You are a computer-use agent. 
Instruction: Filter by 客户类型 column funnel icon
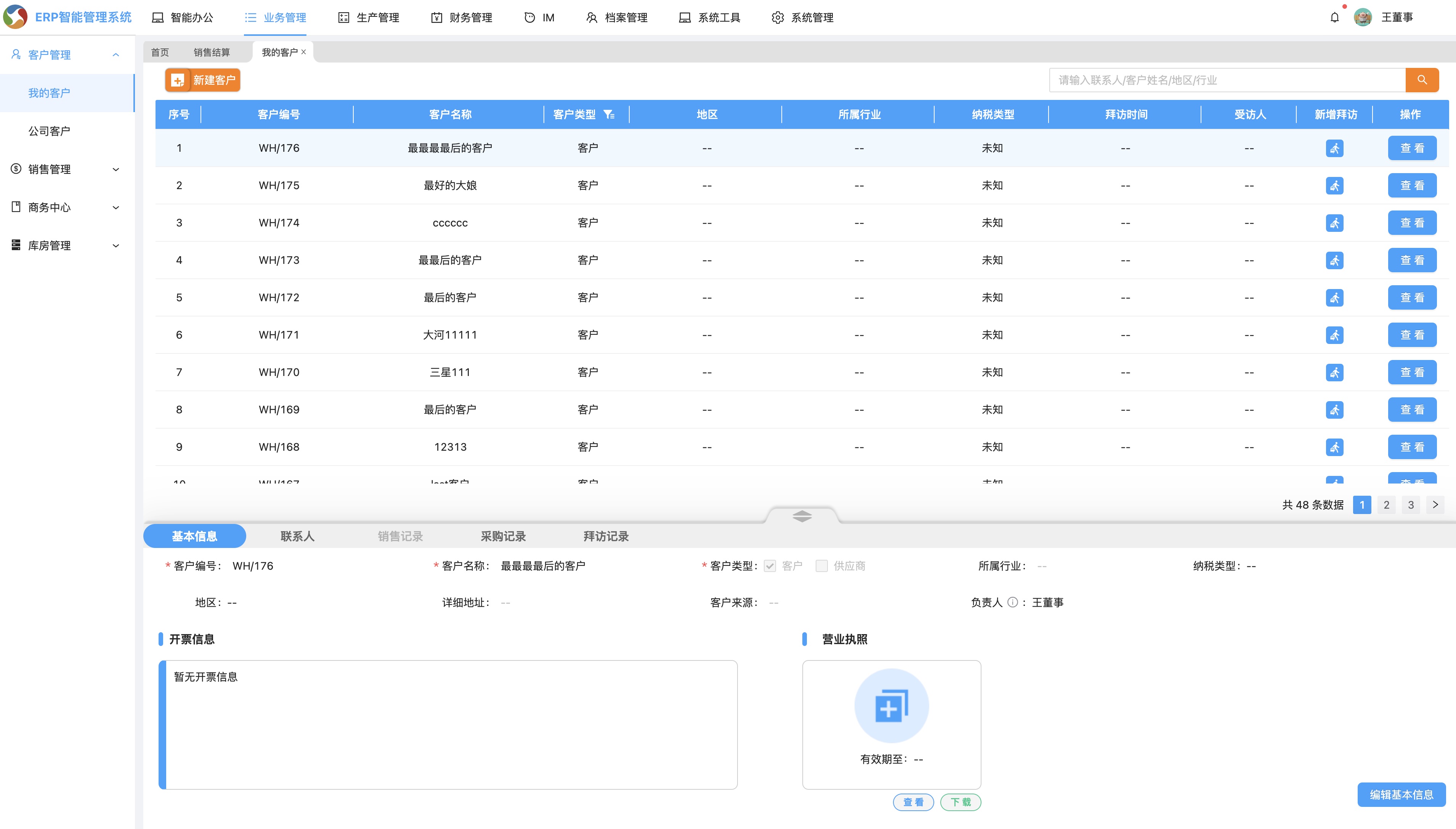[609, 114]
